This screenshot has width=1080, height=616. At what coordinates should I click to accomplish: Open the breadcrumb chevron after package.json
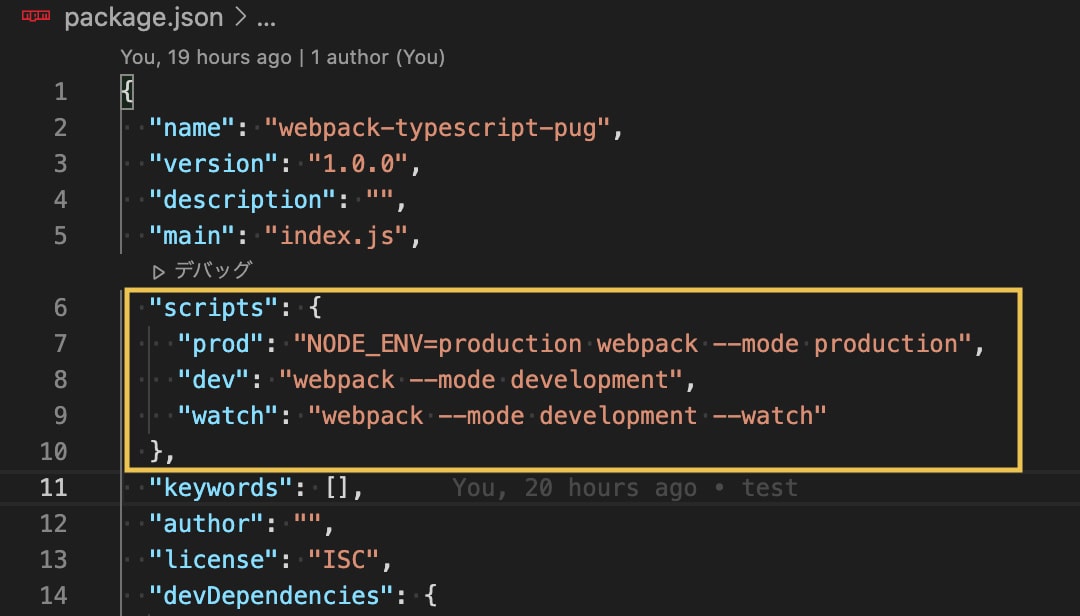pos(240,17)
